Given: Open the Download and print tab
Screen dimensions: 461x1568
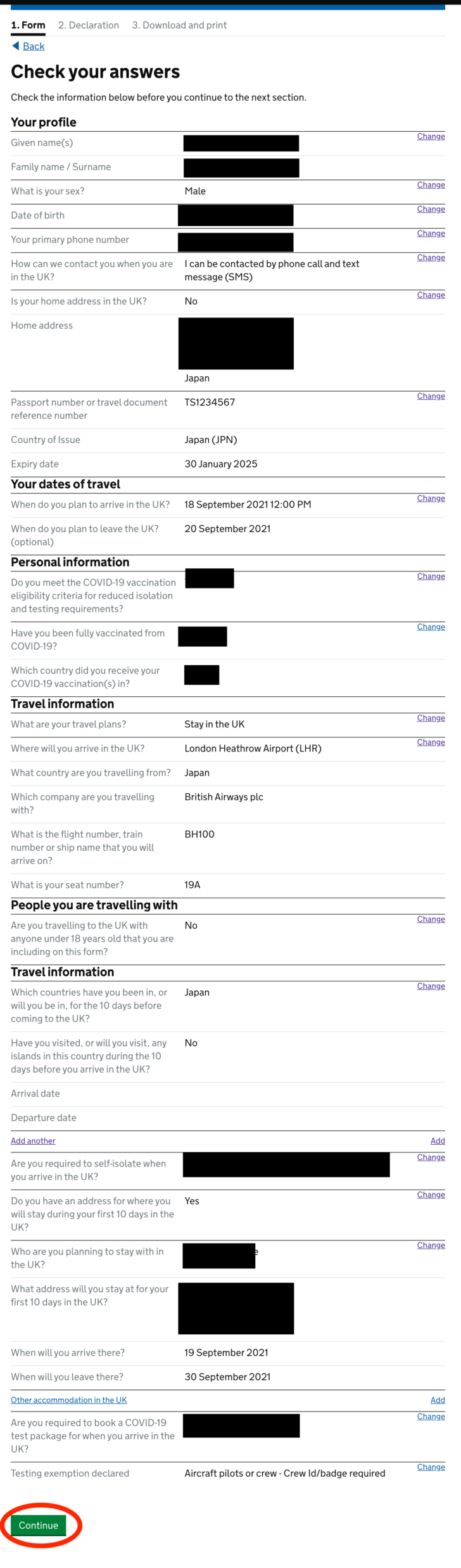Looking at the screenshot, I should [x=179, y=25].
